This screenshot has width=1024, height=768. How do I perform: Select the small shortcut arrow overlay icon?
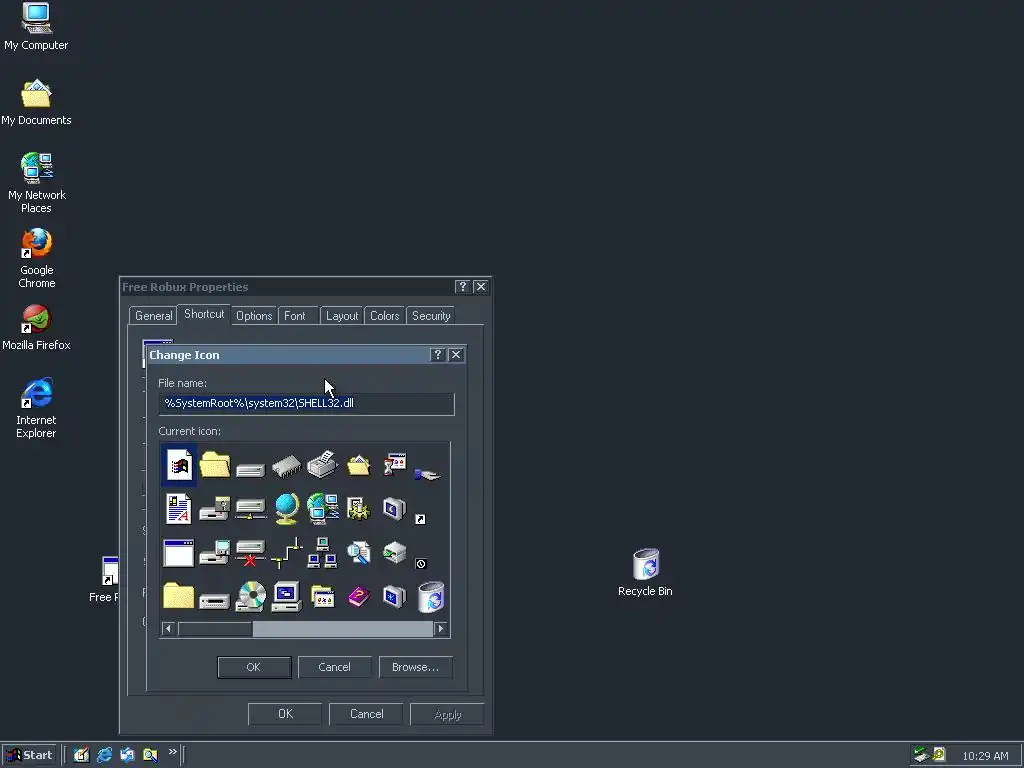(x=420, y=519)
